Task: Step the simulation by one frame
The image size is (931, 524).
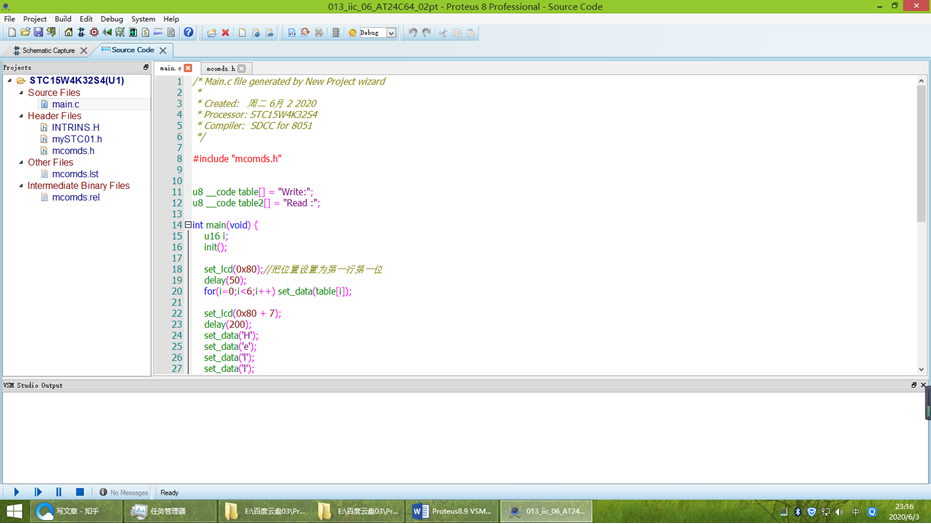Action: [x=38, y=492]
